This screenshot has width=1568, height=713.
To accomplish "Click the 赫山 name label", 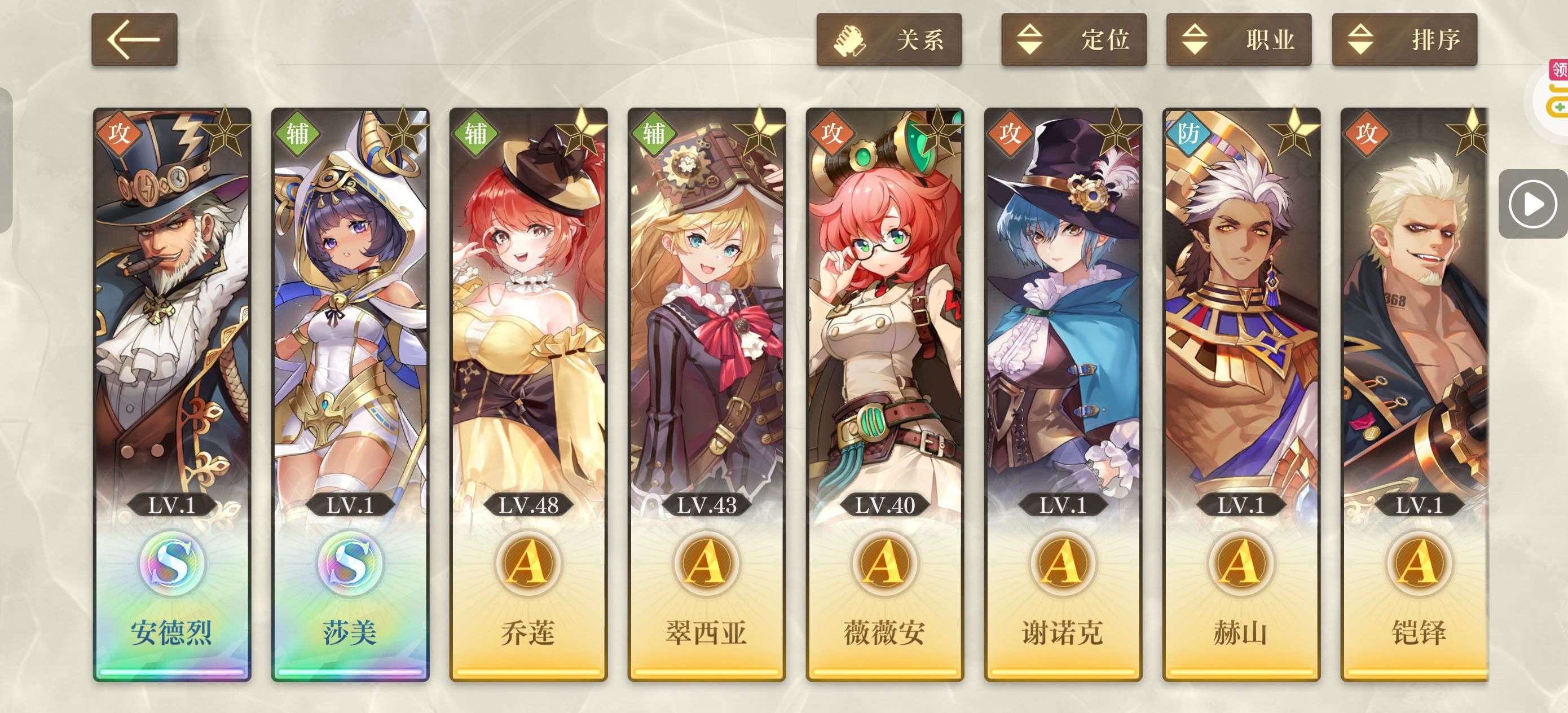I will pos(1240,633).
